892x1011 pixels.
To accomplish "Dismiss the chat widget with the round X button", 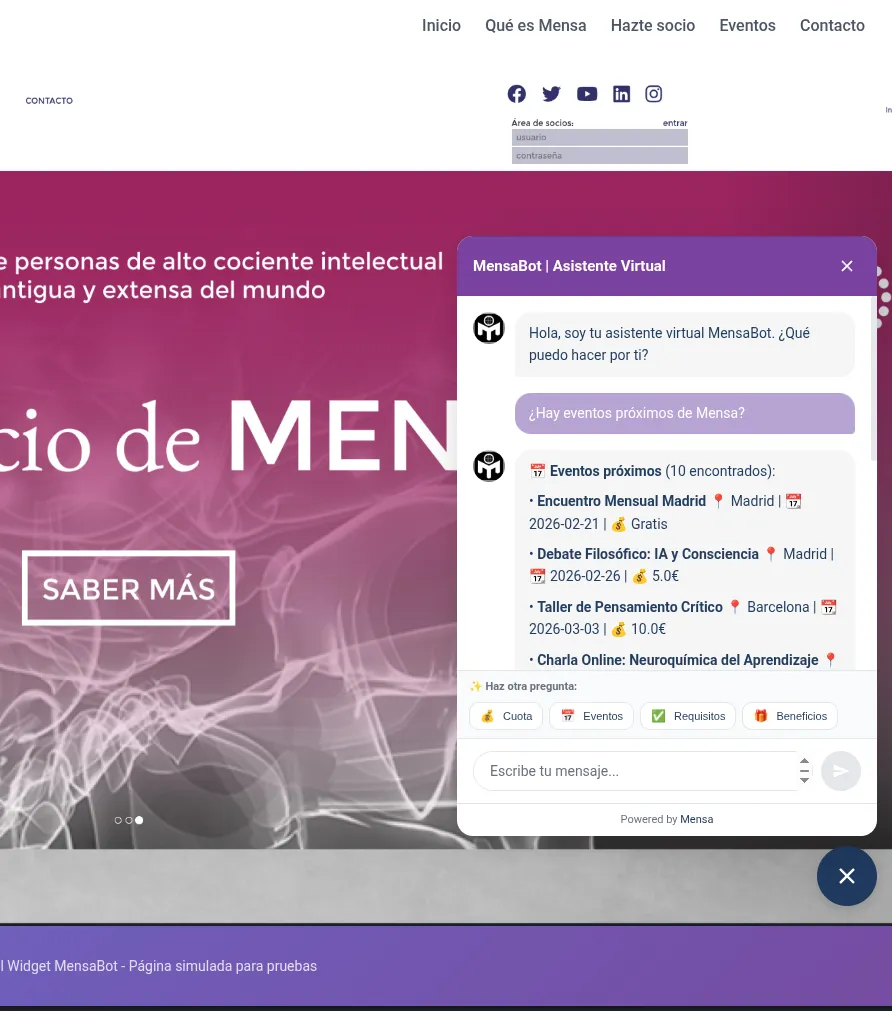I will pyautogui.click(x=847, y=876).
